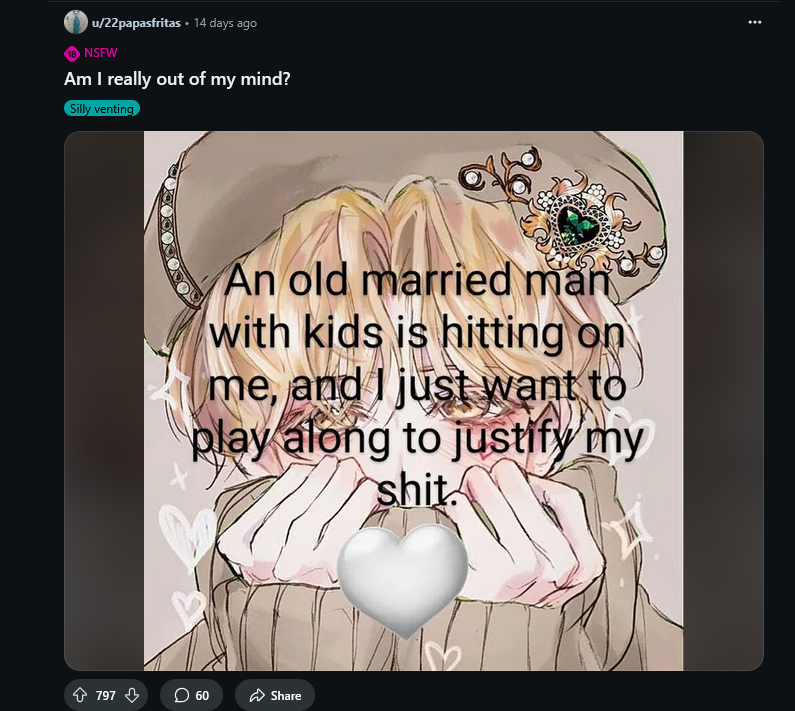Click the 797 vote count

pos(106,696)
